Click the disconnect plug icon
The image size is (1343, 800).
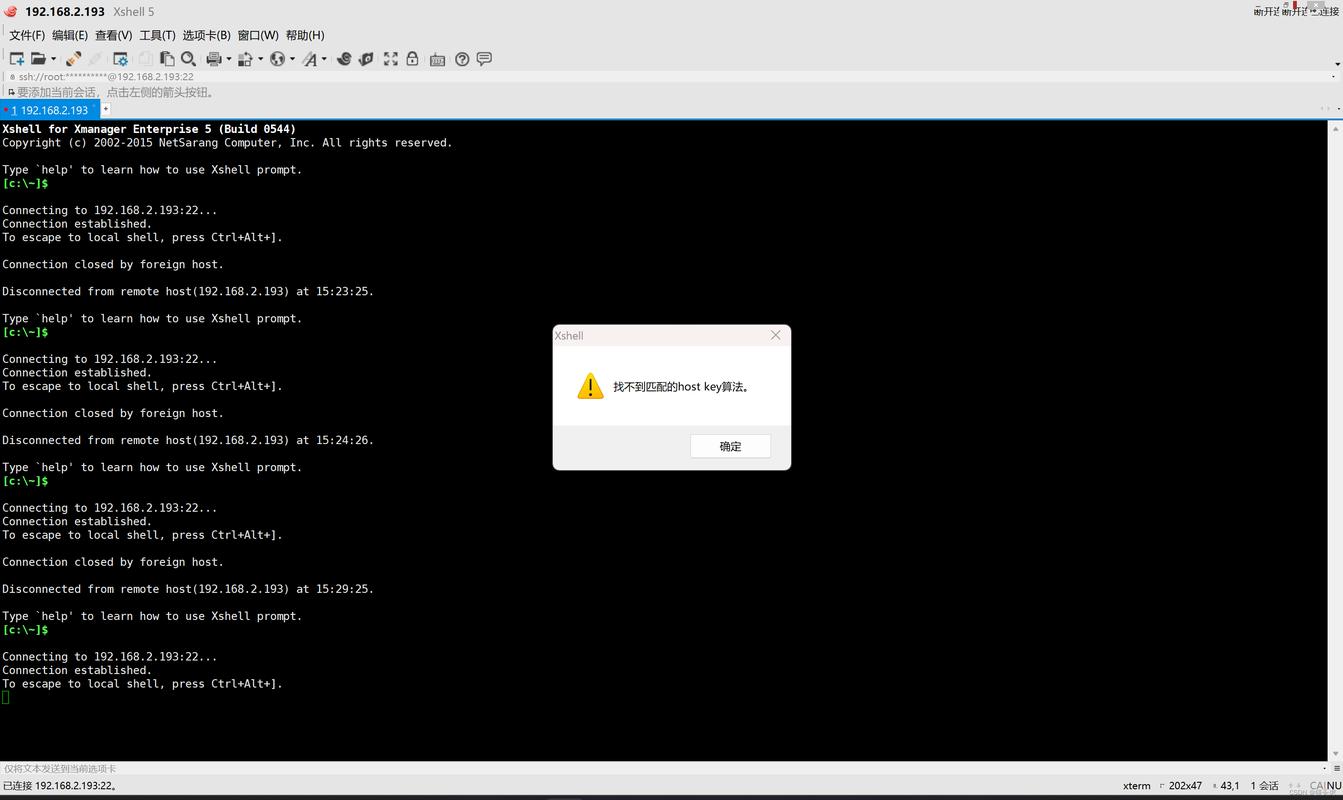coord(73,59)
